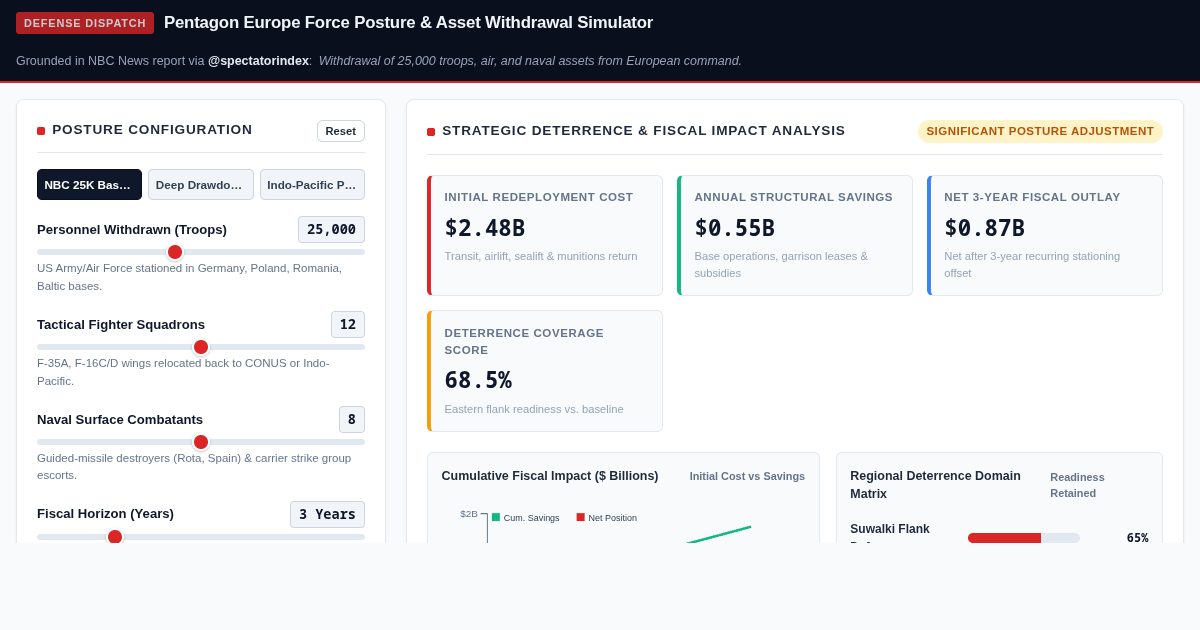Image resolution: width=1200 pixels, height=630 pixels.
Task: Click the Fiscal Horizon (Years) label
Action: [105, 513]
